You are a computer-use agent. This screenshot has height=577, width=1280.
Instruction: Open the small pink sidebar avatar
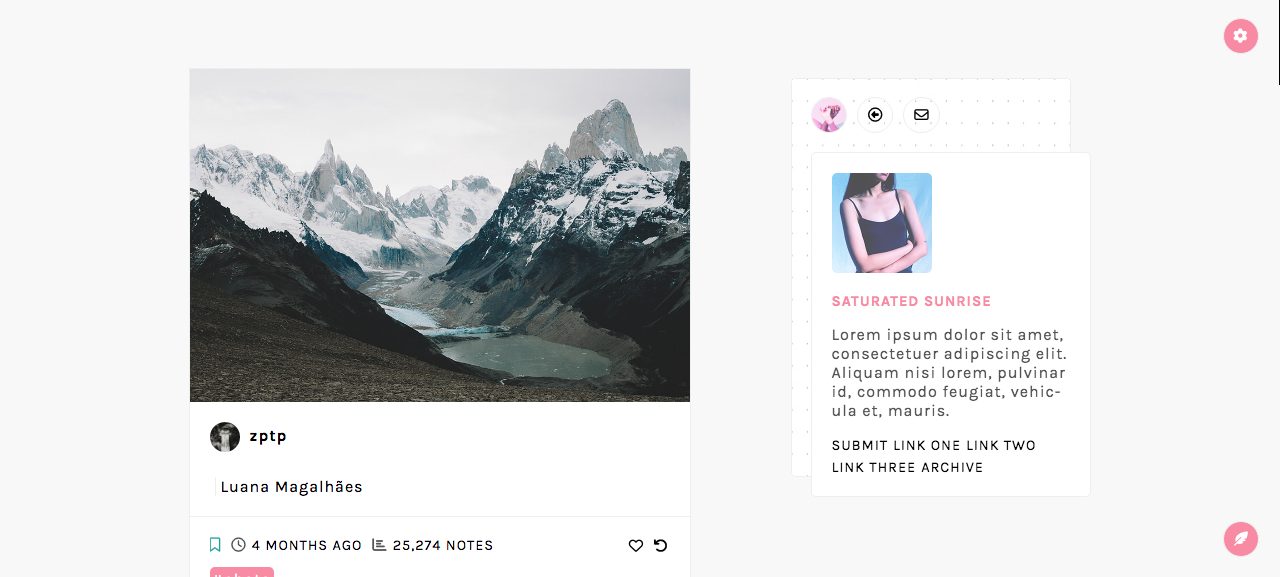tap(829, 115)
